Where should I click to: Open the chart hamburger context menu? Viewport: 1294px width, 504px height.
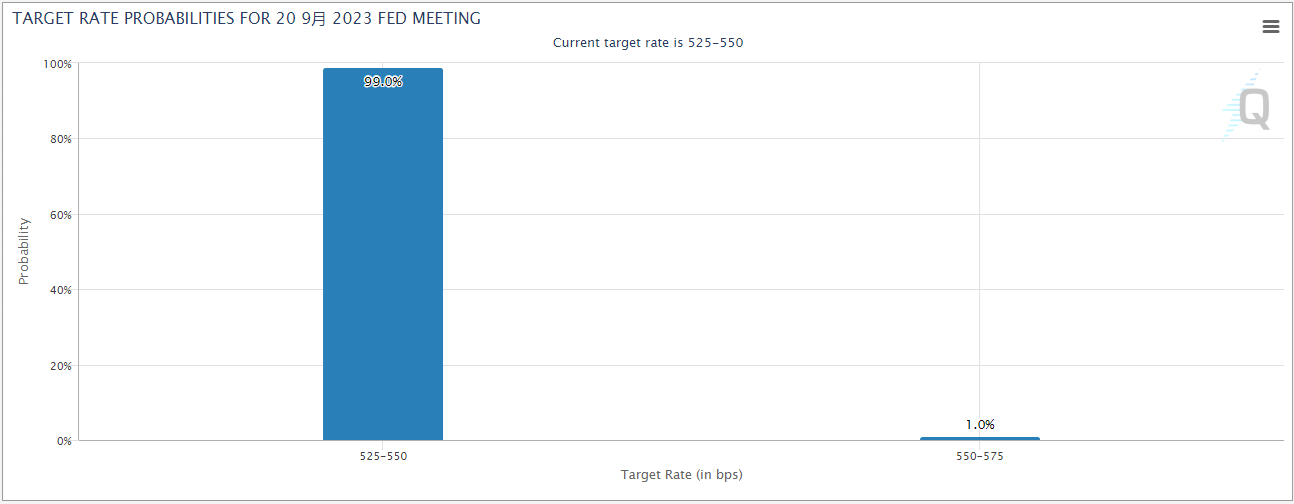click(1271, 27)
